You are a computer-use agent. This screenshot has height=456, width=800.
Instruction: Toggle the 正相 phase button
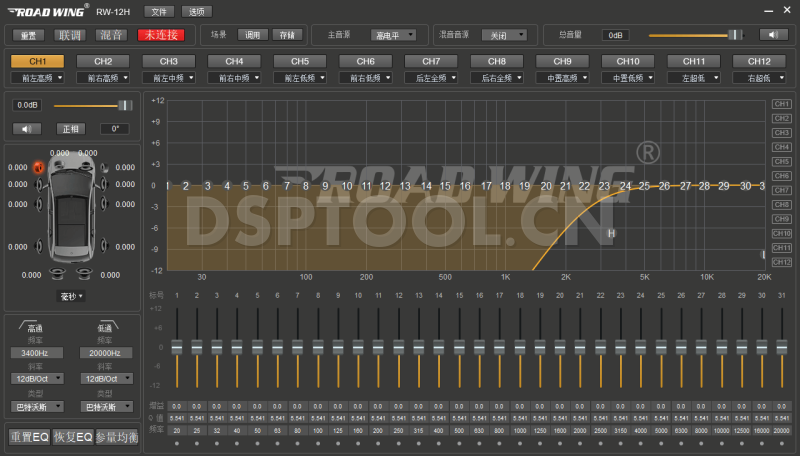[71, 128]
